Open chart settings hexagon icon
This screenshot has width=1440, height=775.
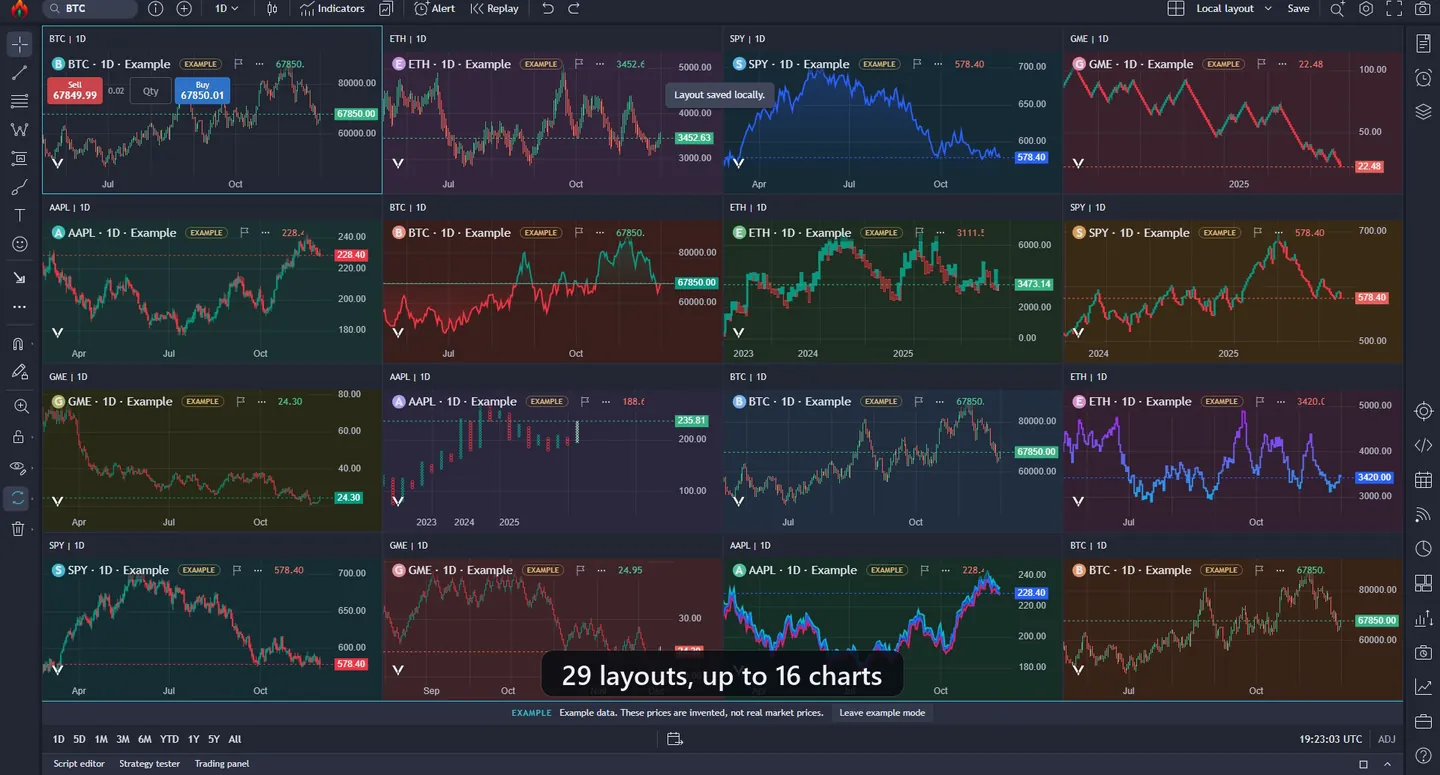coord(1366,9)
